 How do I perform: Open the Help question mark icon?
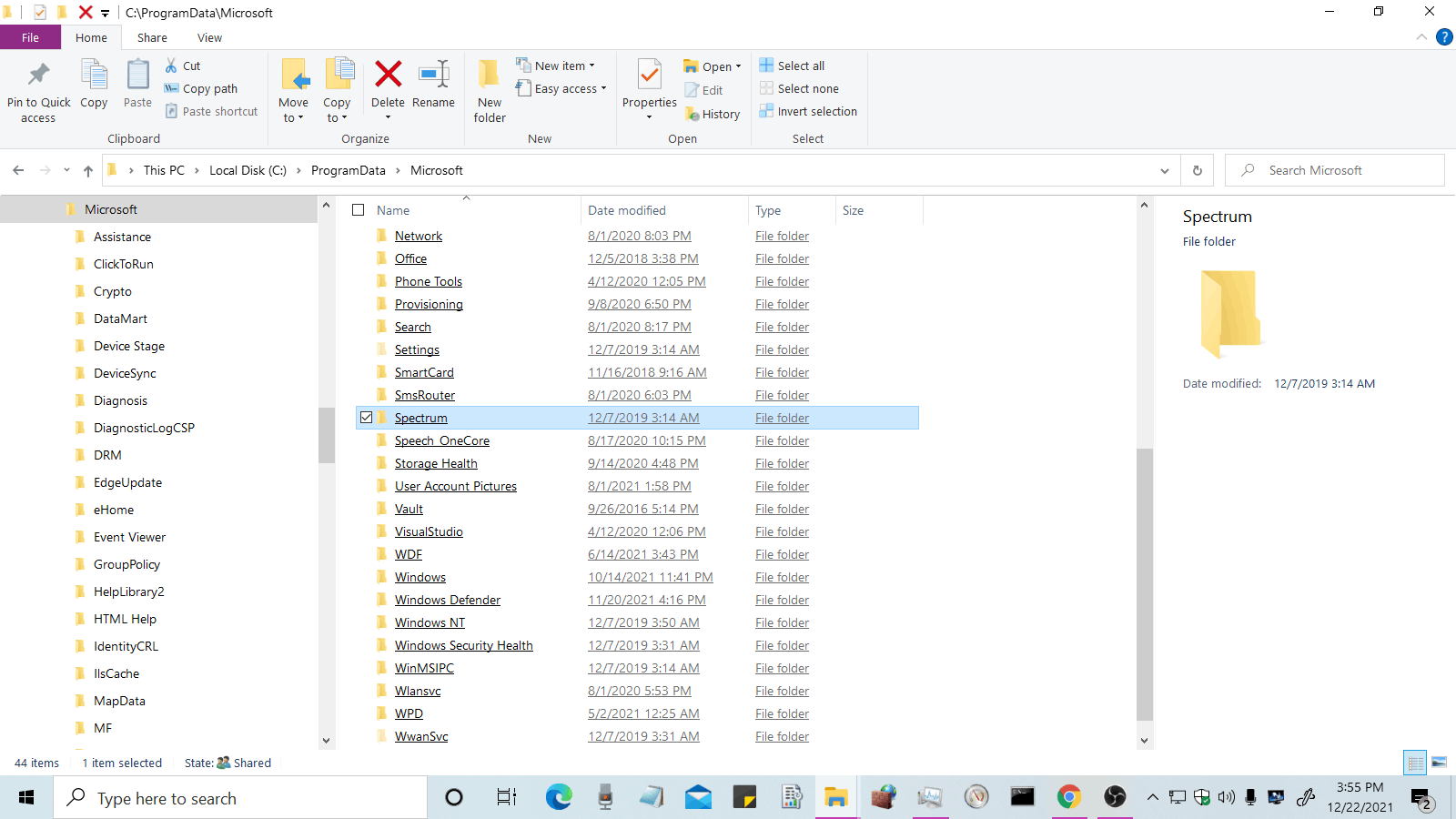pos(1444,37)
